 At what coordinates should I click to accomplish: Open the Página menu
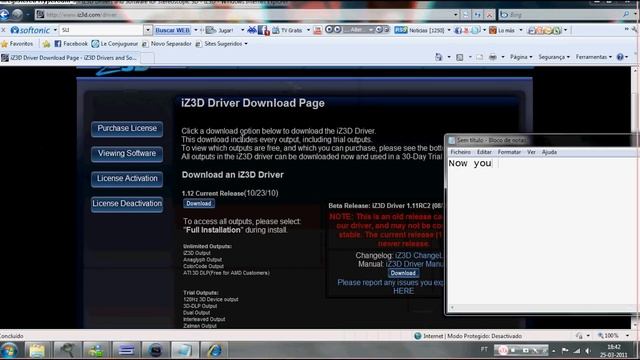click(x=521, y=57)
